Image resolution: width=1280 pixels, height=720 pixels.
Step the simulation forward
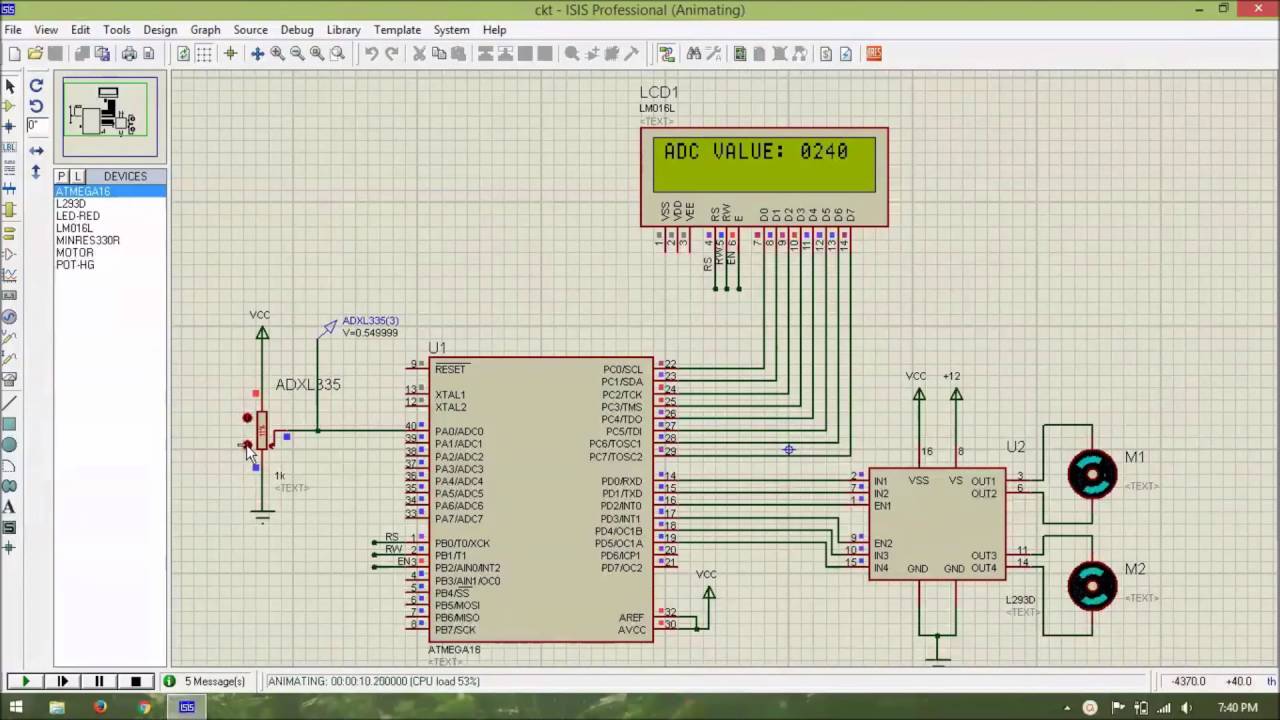62,681
